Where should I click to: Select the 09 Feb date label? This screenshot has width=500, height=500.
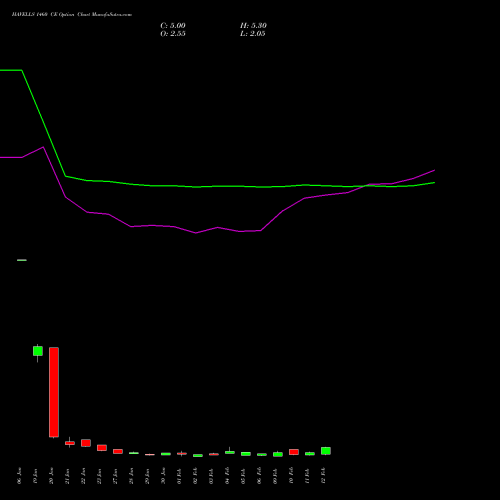tap(275, 476)
